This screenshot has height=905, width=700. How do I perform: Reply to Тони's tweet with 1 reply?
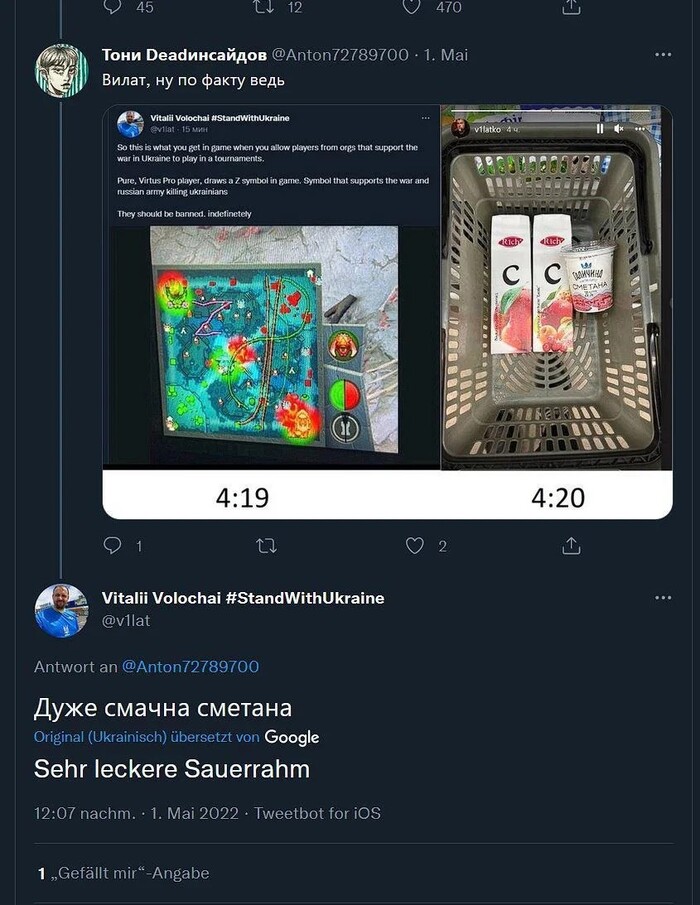pyautogui.click(x=113, y=546)
